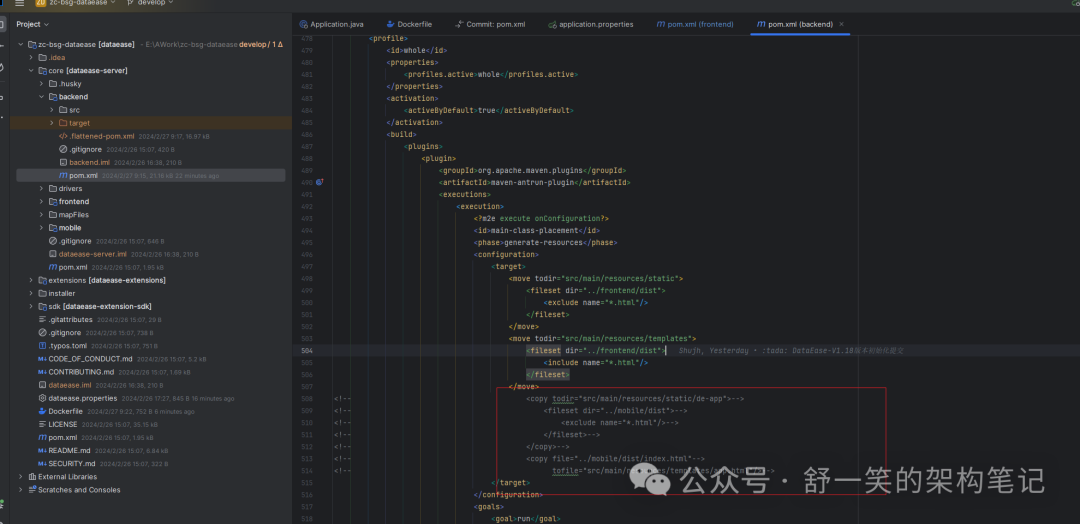Collapse the backend folder

[41, 97]
